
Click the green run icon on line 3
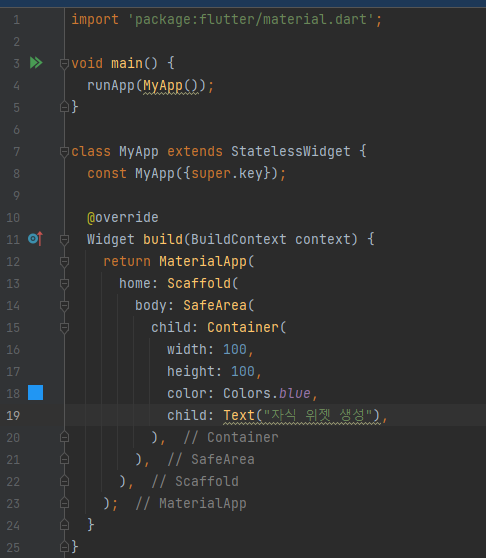pos(36,63)
